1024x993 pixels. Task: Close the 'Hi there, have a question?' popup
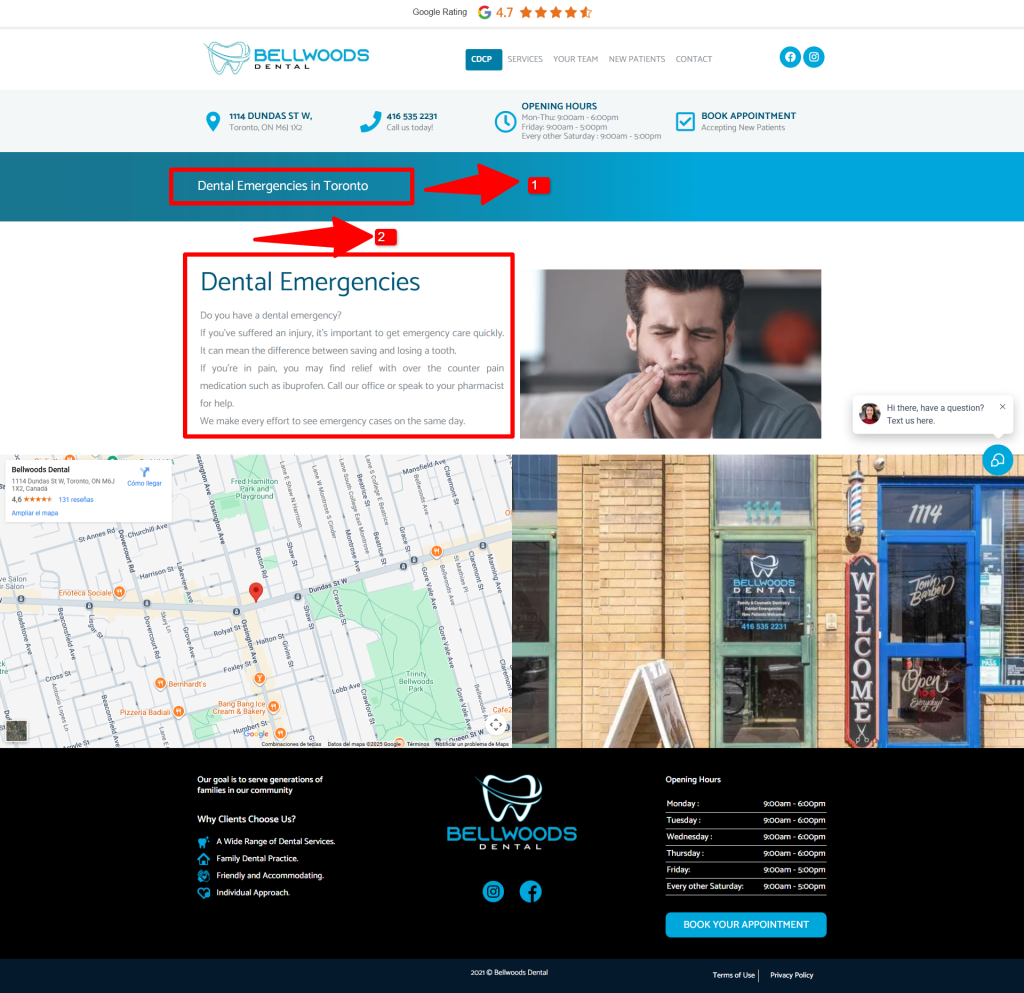coord(1003,407)
